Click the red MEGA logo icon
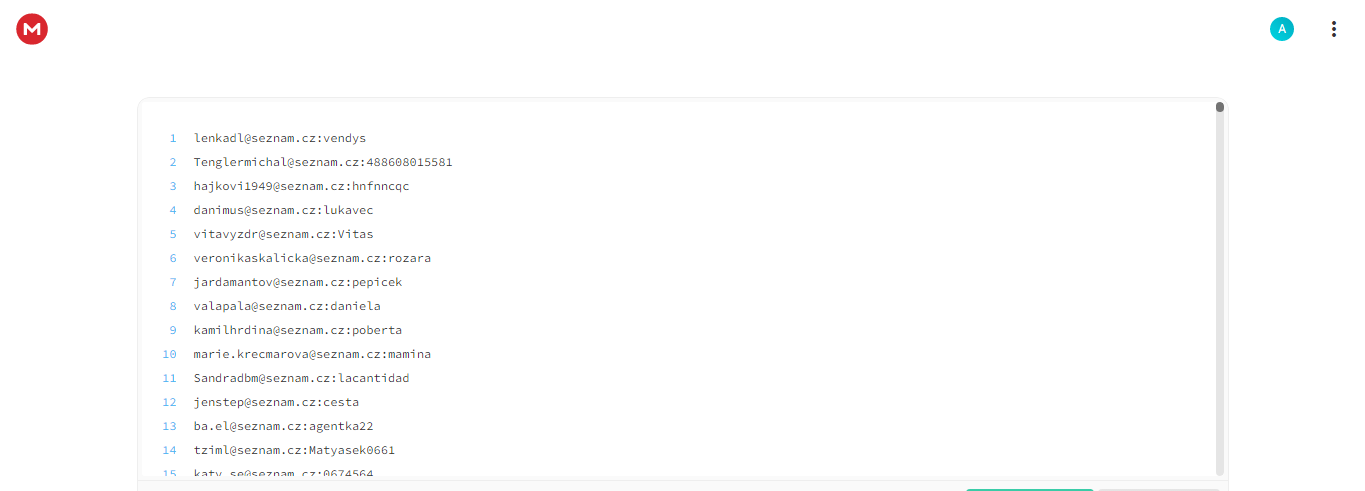This screenshot has height=491, width=1365. pyautogui.click(x=32, y=30)
